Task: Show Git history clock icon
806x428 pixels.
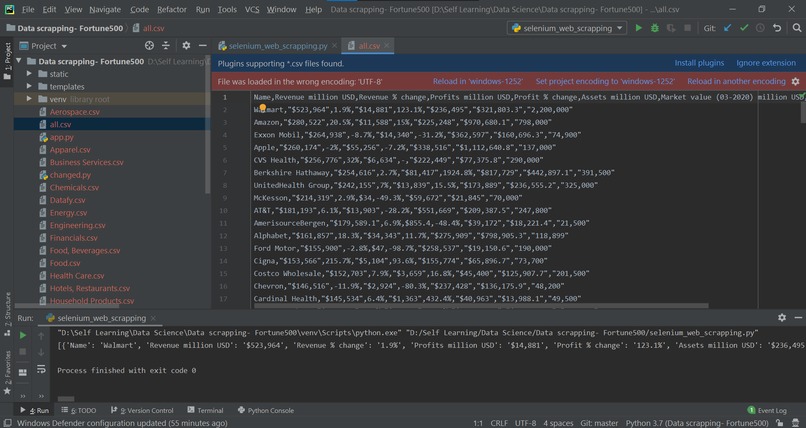Action: 760,28
